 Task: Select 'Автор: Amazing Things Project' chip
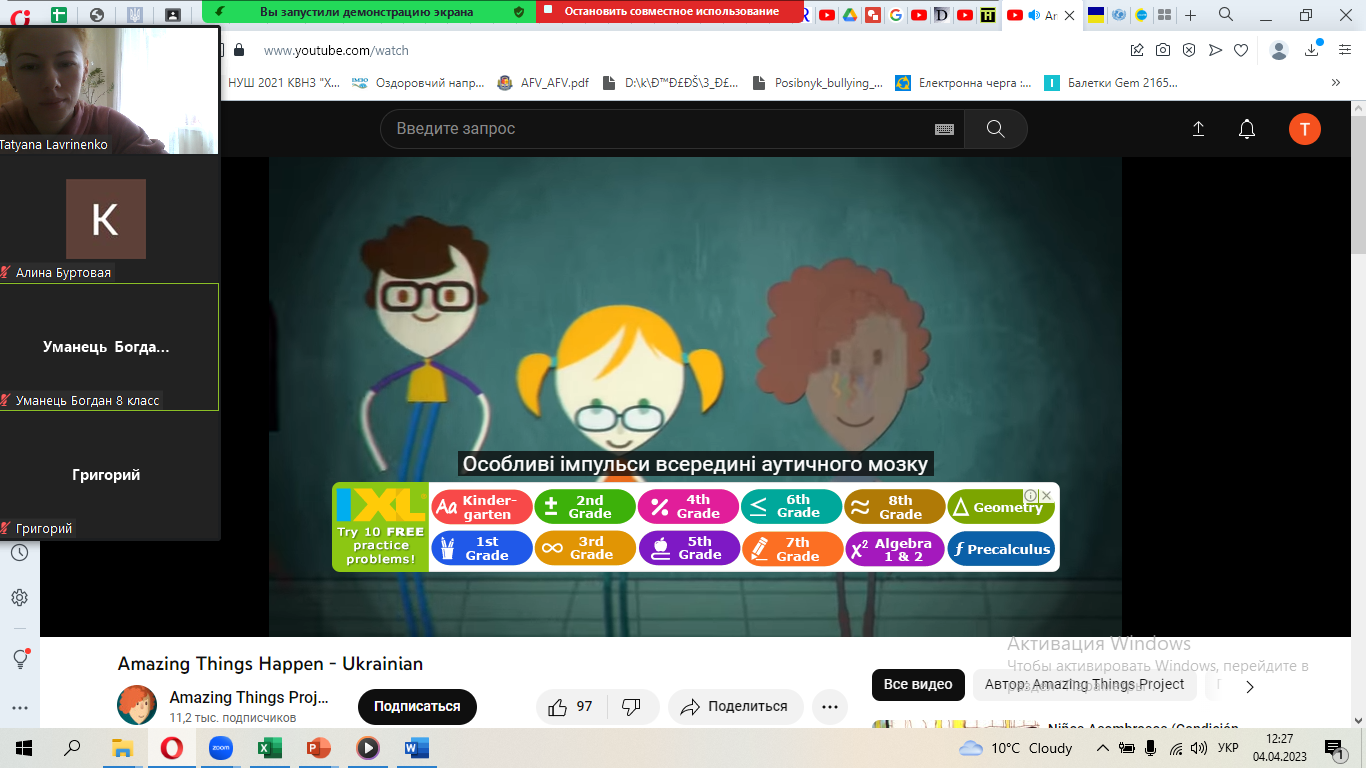click(1084, 685)
